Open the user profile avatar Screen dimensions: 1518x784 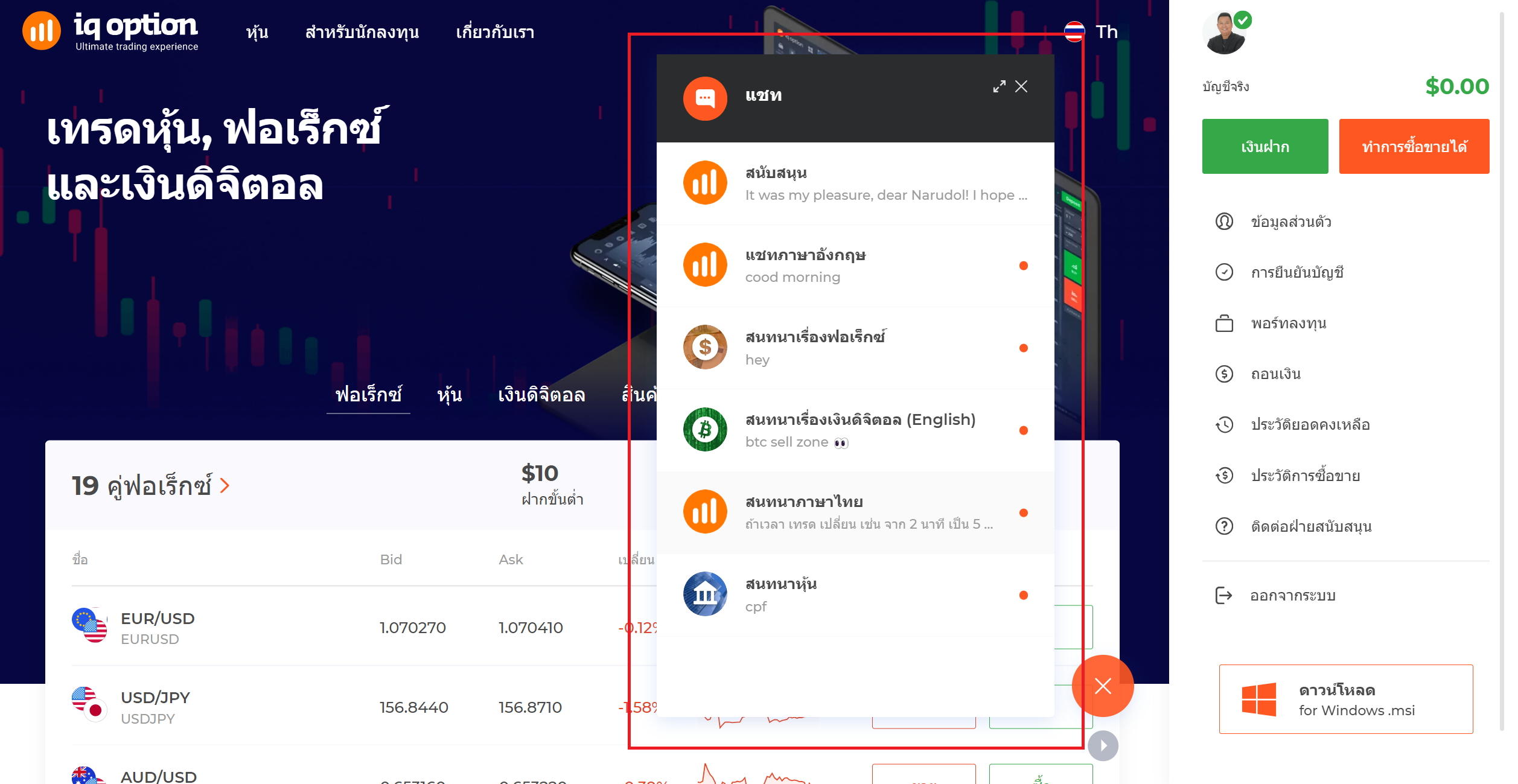tap(1224, 33)
